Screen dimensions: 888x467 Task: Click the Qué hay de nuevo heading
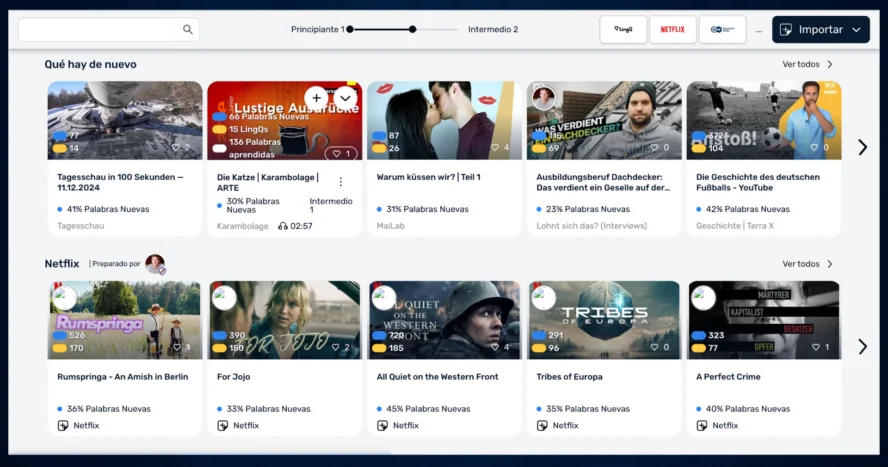(91, 65)
